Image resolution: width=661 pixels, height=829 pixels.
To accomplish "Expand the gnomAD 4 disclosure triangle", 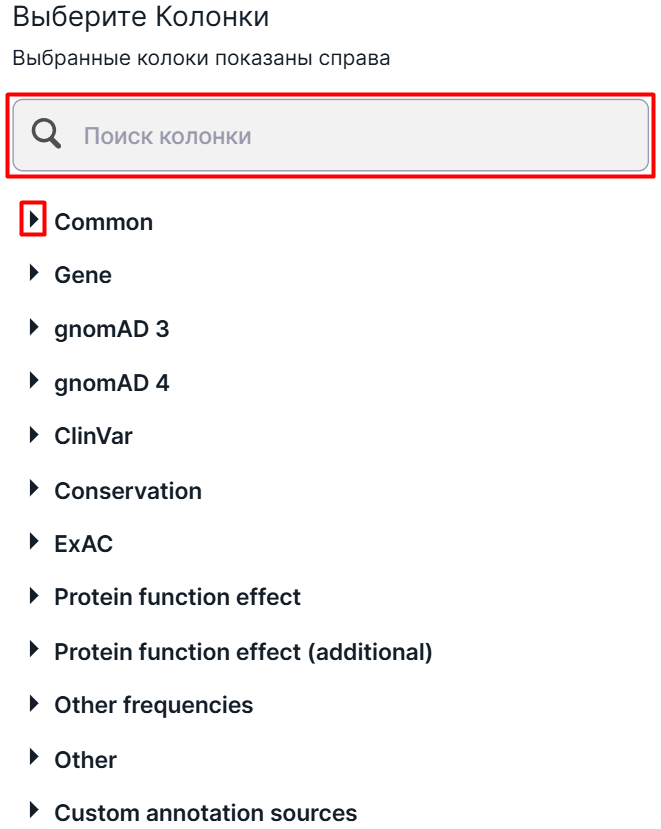I will [34, 380].
